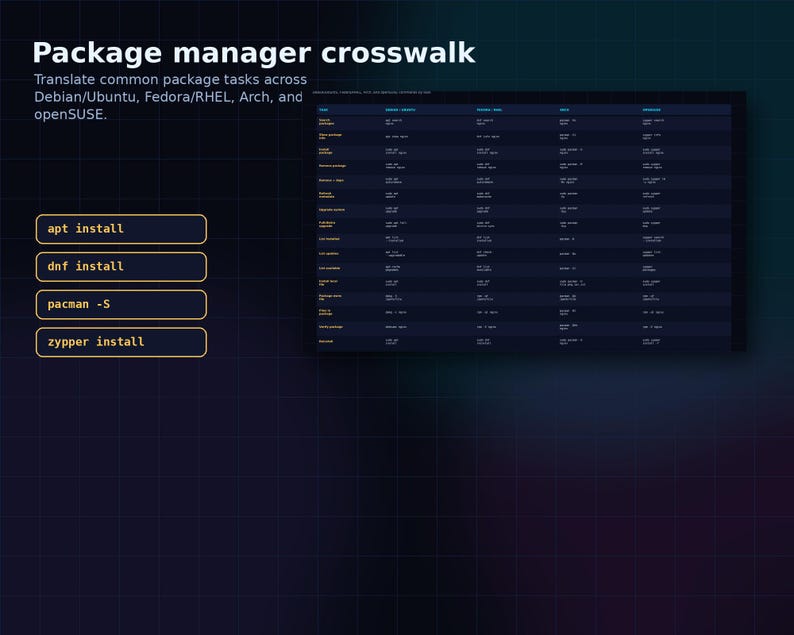The image size is (794, 635).
Task: Click the "DEBIAN / UBUNTU" column header
Action: (400, 110)
